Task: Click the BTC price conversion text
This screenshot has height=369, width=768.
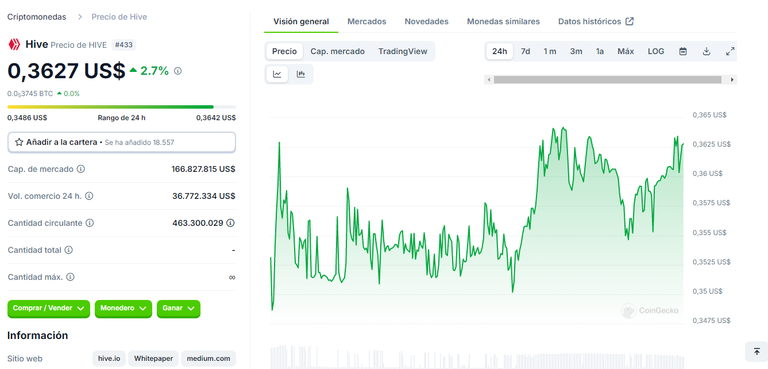Action: point(30,94)
